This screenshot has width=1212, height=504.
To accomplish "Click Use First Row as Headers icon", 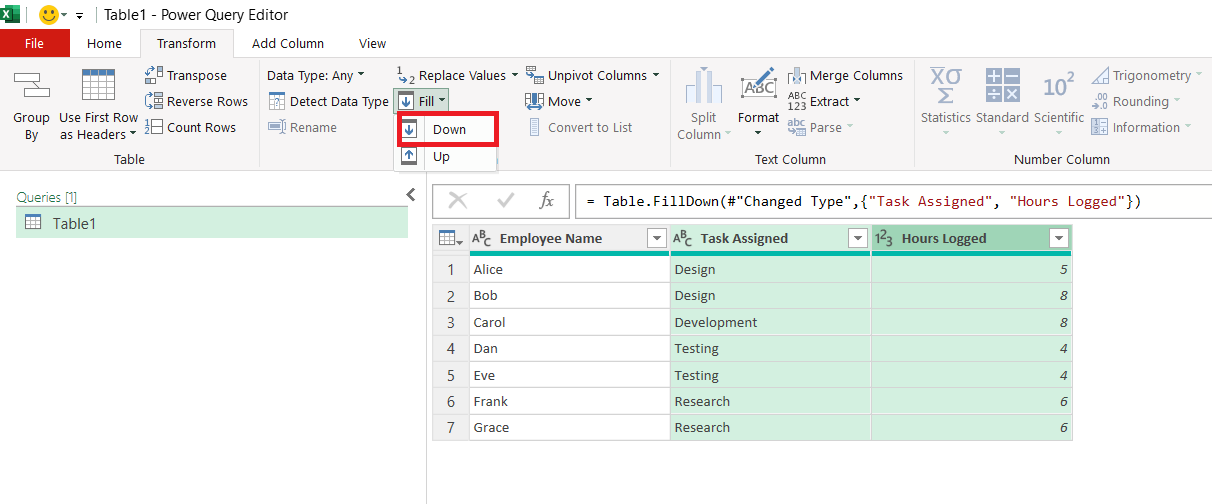I will (x=98, y=86).
